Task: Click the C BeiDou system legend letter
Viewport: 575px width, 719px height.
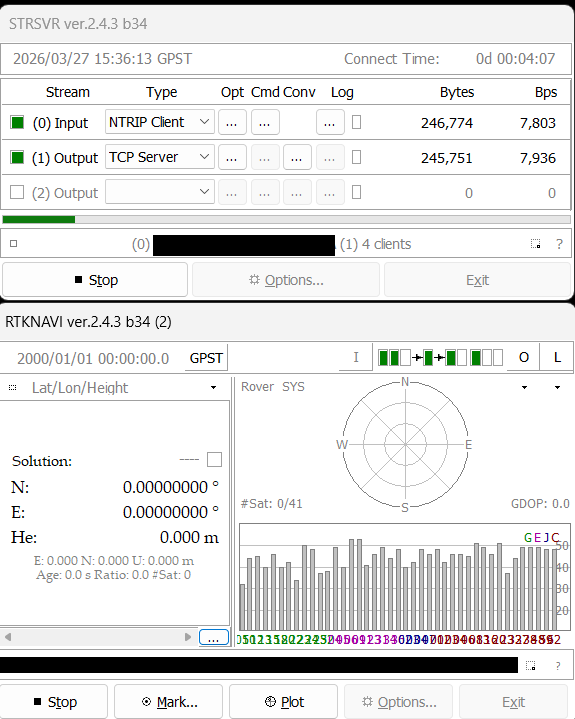Action: click(555, 537)
